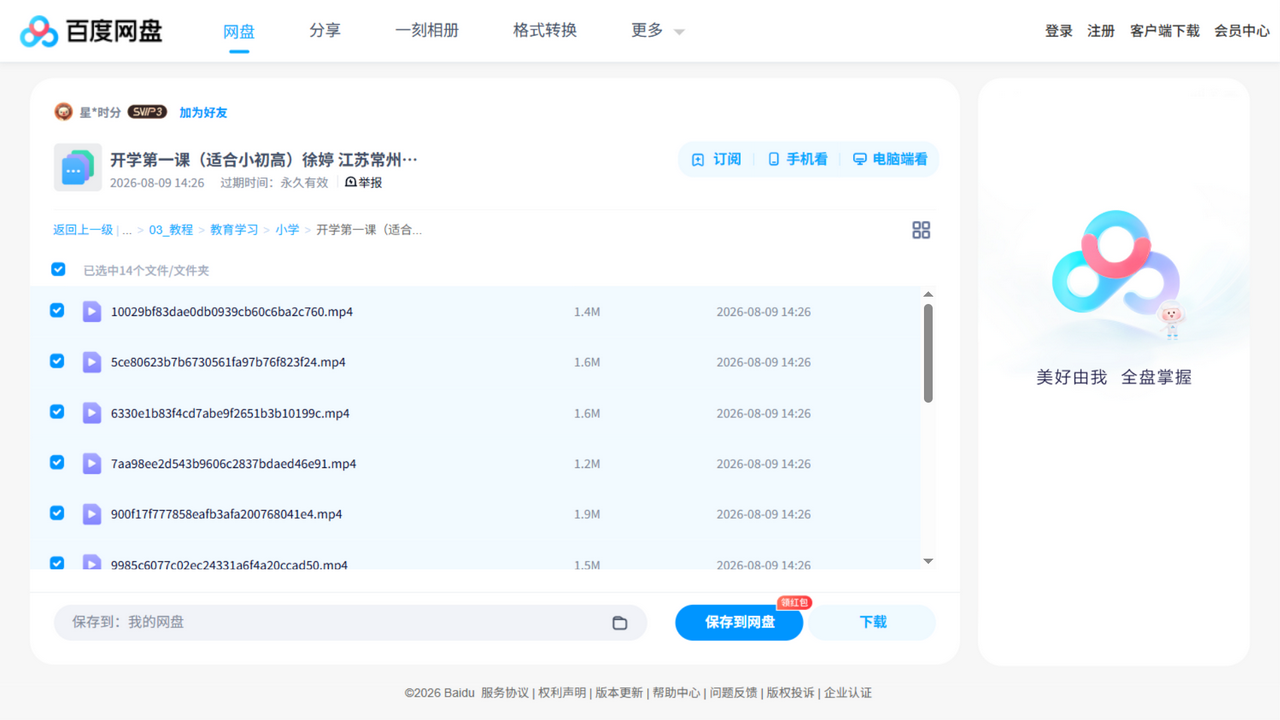Uncheck 6330e1b83f4cd7abe9f2651b3b10199c.mp4 checkbox
Screen dimensions: 1280x720
click(x=57, y=412)
